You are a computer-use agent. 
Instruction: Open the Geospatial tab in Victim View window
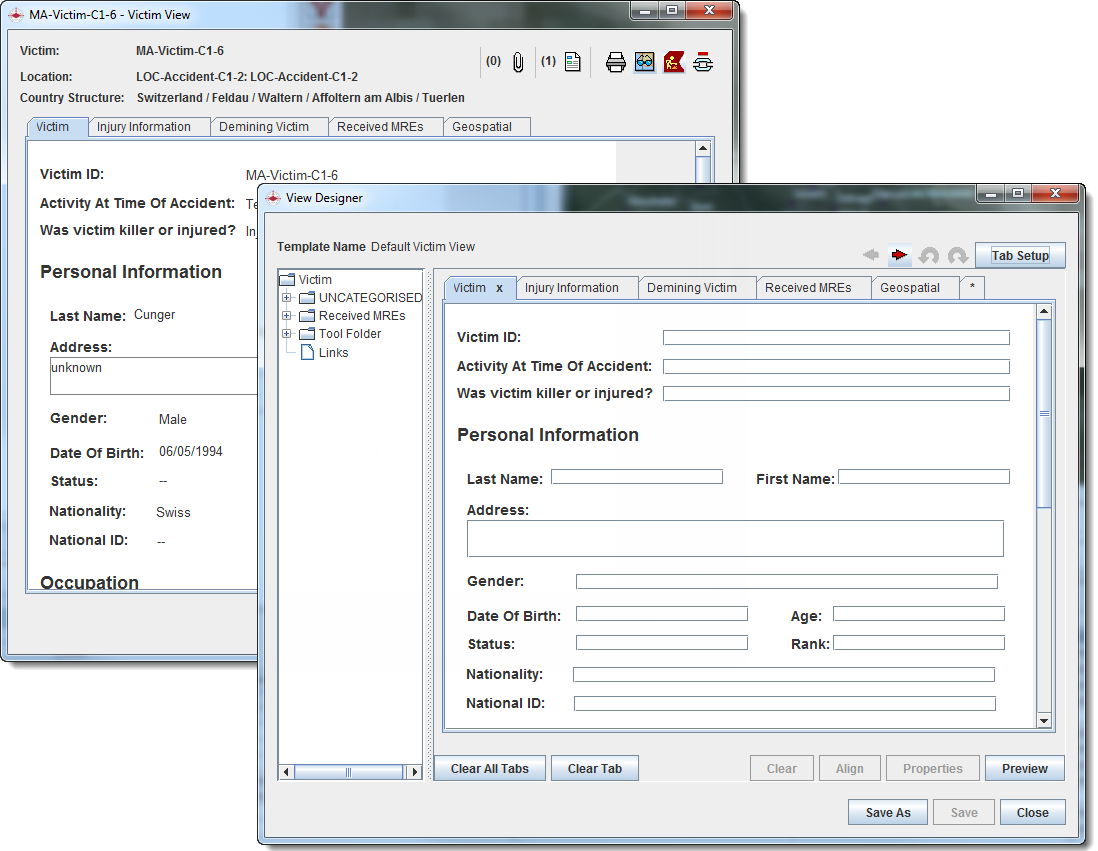click(x=481, y=127)
